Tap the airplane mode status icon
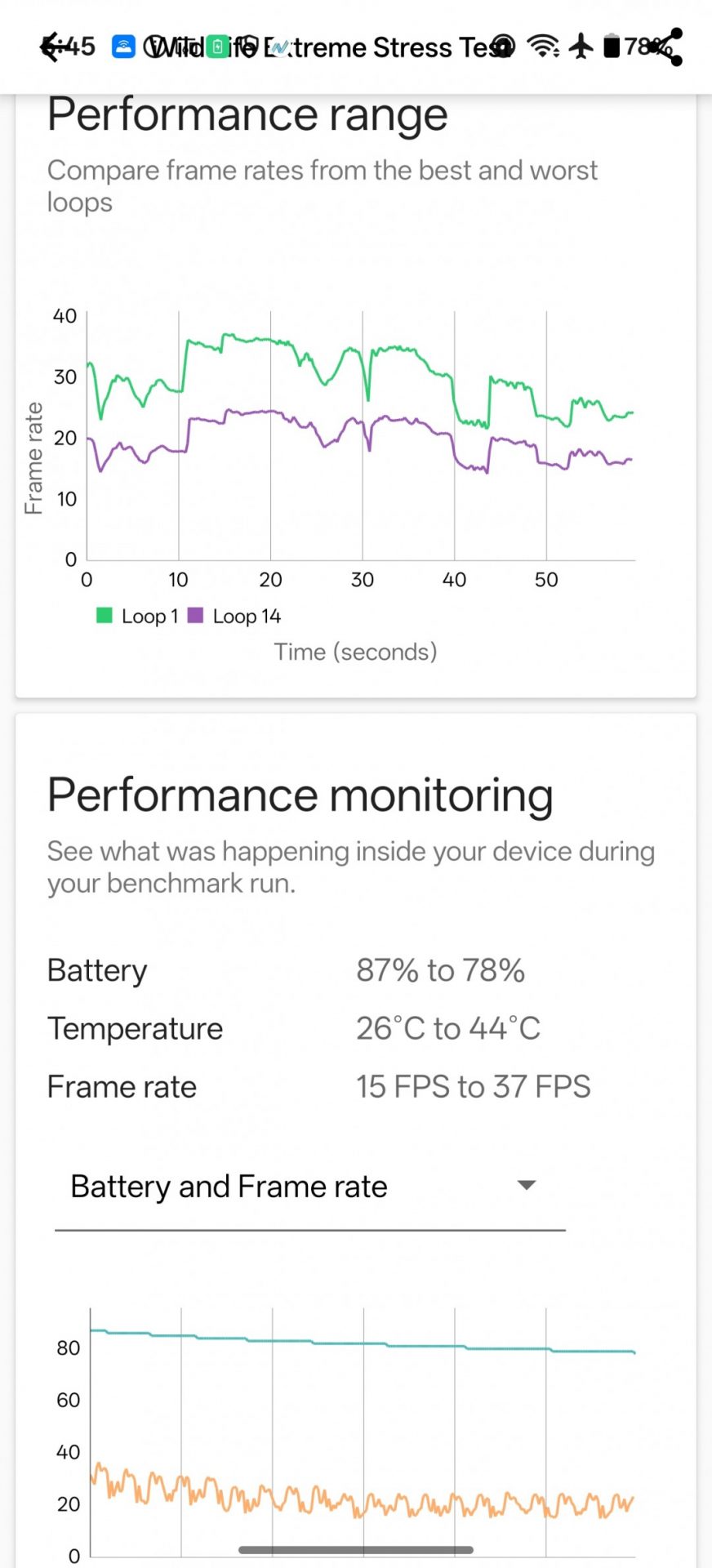This screenshot has width=712, height=1568. point(581,47)
